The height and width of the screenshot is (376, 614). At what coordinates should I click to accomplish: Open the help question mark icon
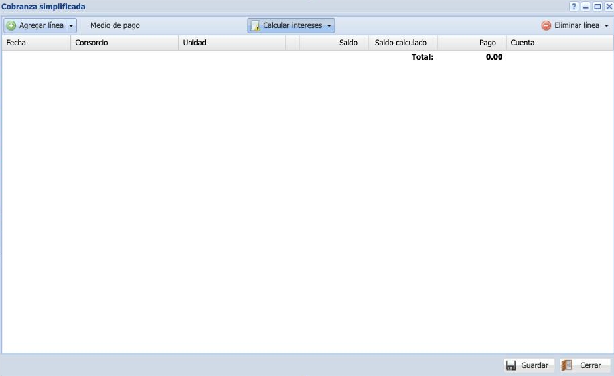574,6
